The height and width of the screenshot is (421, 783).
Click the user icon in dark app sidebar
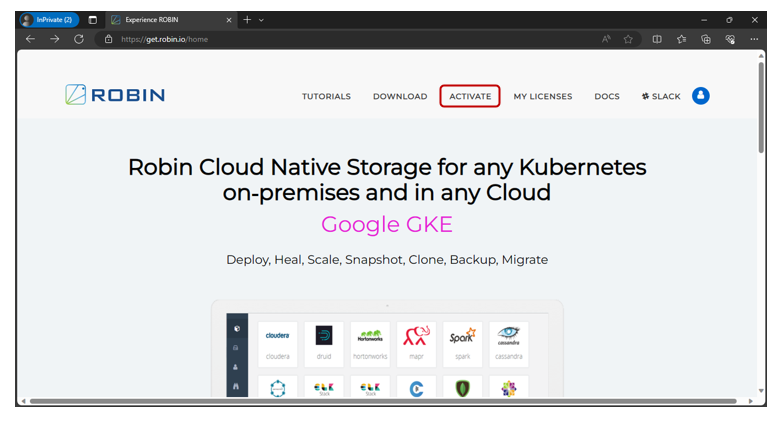(x=236, y=367)
